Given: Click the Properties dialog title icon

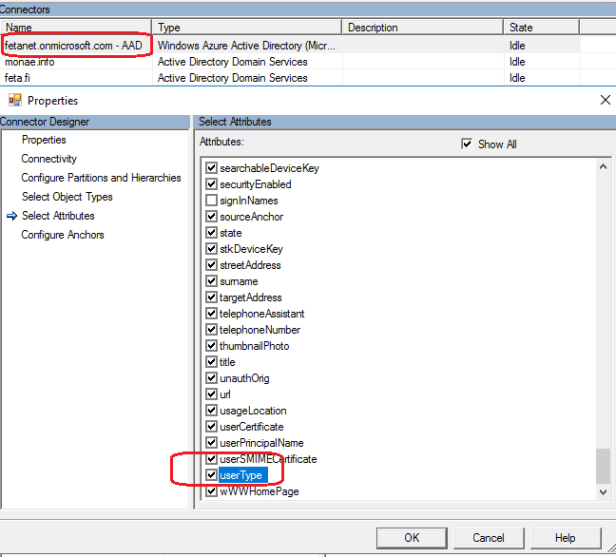Looking at the screenshot, I should click(x=15, y=100).
